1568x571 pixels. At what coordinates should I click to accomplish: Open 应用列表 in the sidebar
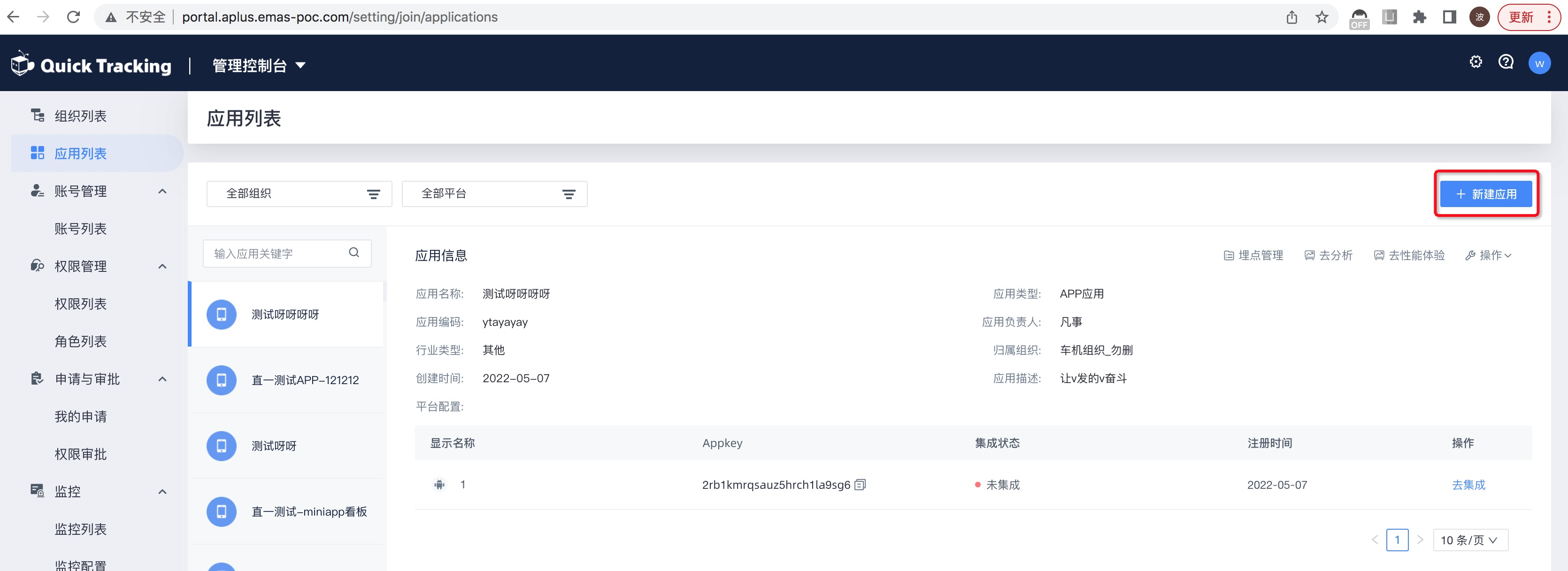tap(97, 154)
